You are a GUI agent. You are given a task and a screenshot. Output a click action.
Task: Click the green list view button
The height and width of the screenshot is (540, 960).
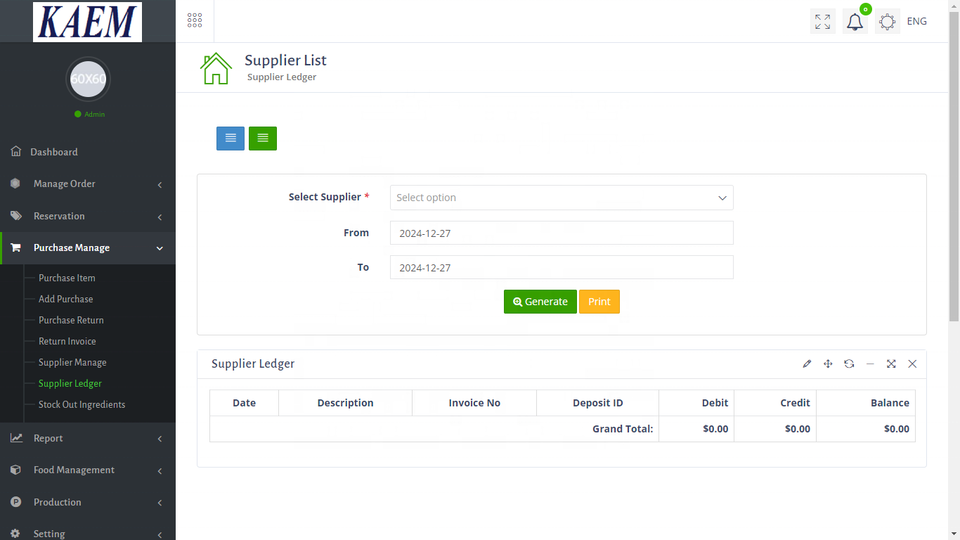point(263,138)
